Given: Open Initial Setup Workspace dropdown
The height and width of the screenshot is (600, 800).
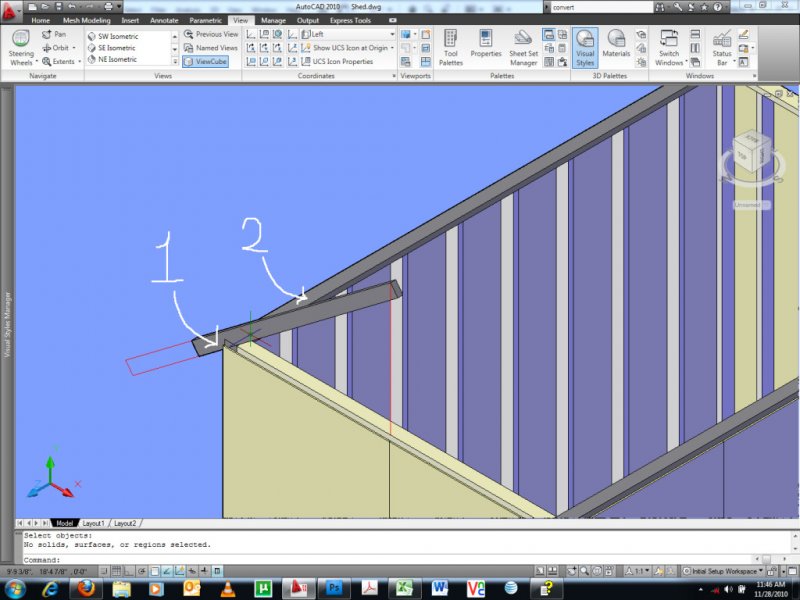Looking at the screenshot, I should [723, 571].
